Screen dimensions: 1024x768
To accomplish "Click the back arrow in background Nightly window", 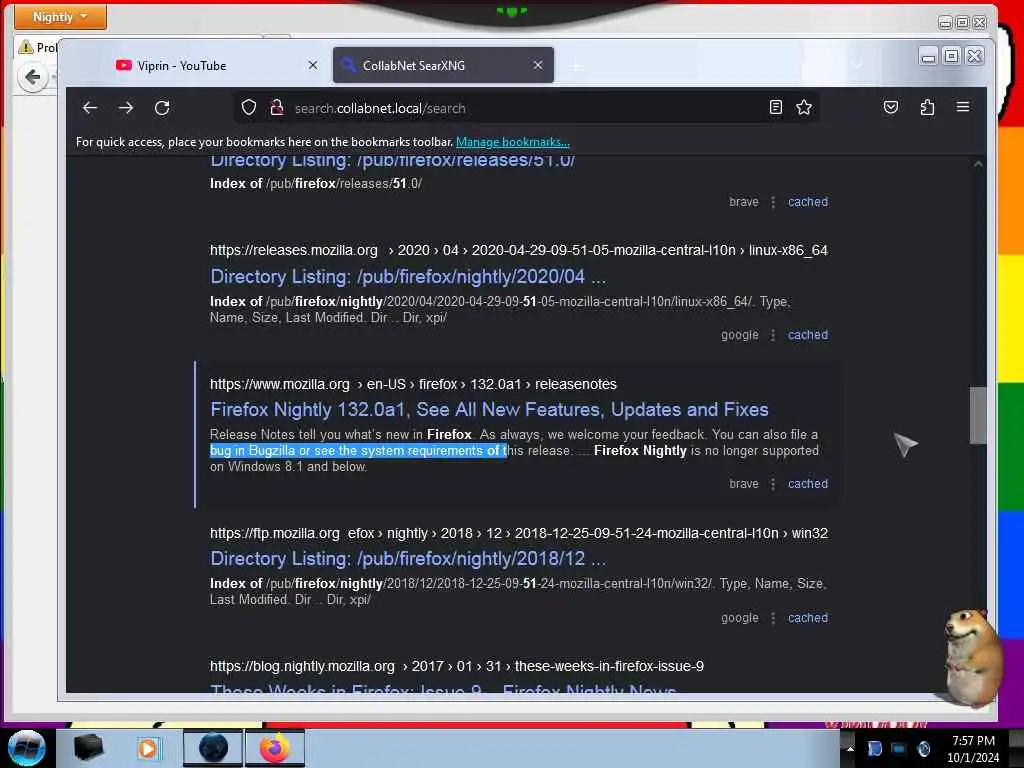I will [32, 77].
